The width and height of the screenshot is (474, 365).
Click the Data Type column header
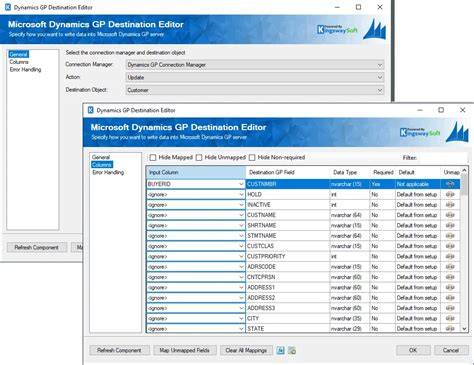click(350, 172)
